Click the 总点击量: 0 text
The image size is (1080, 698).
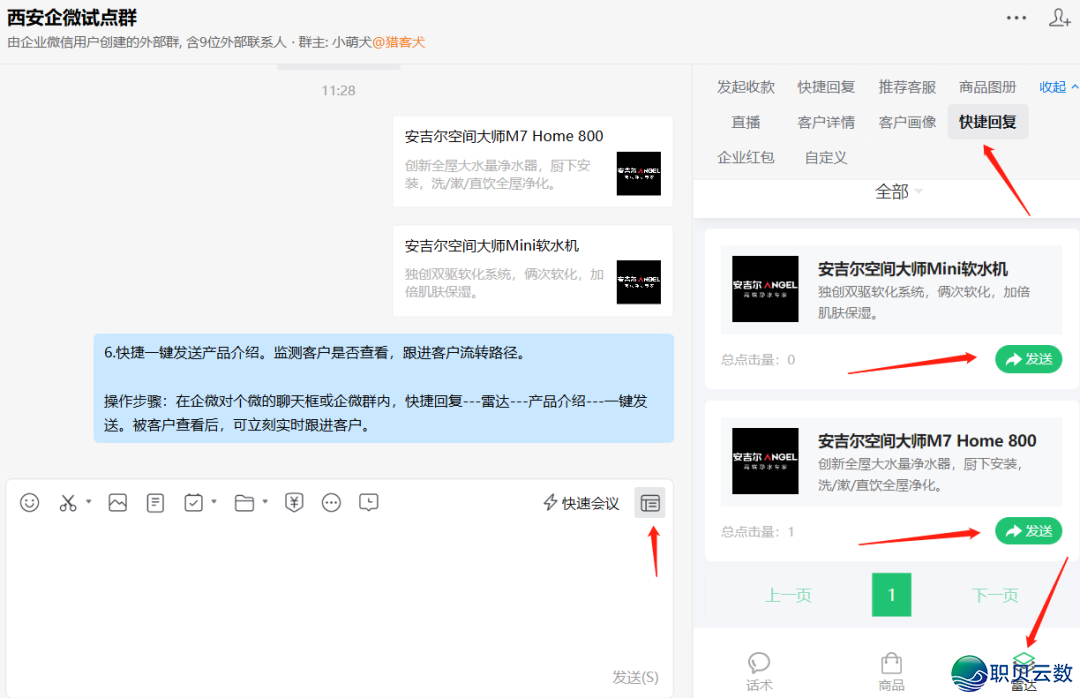pos(758,359)
